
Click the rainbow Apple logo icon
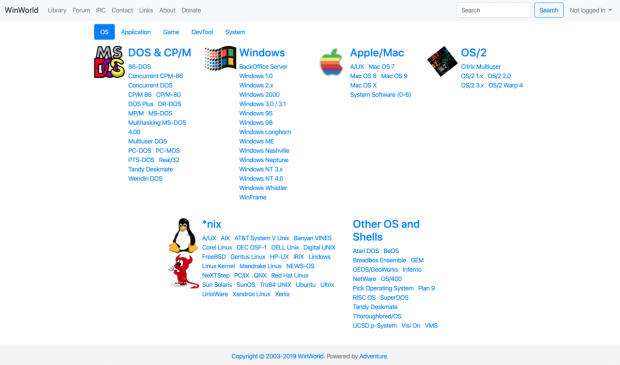pos(331,62)
